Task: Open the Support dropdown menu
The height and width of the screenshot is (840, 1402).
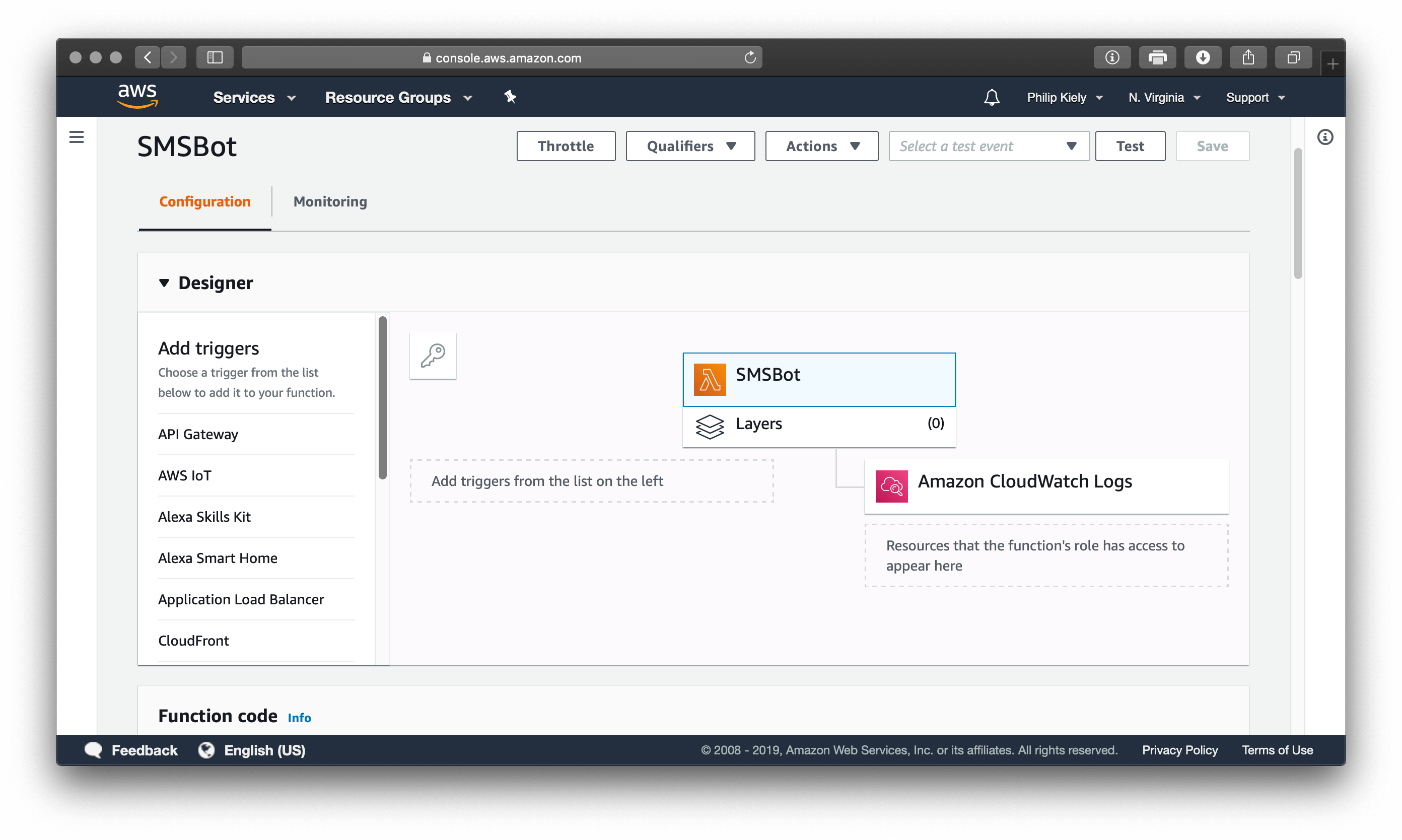Action: 1255,97
